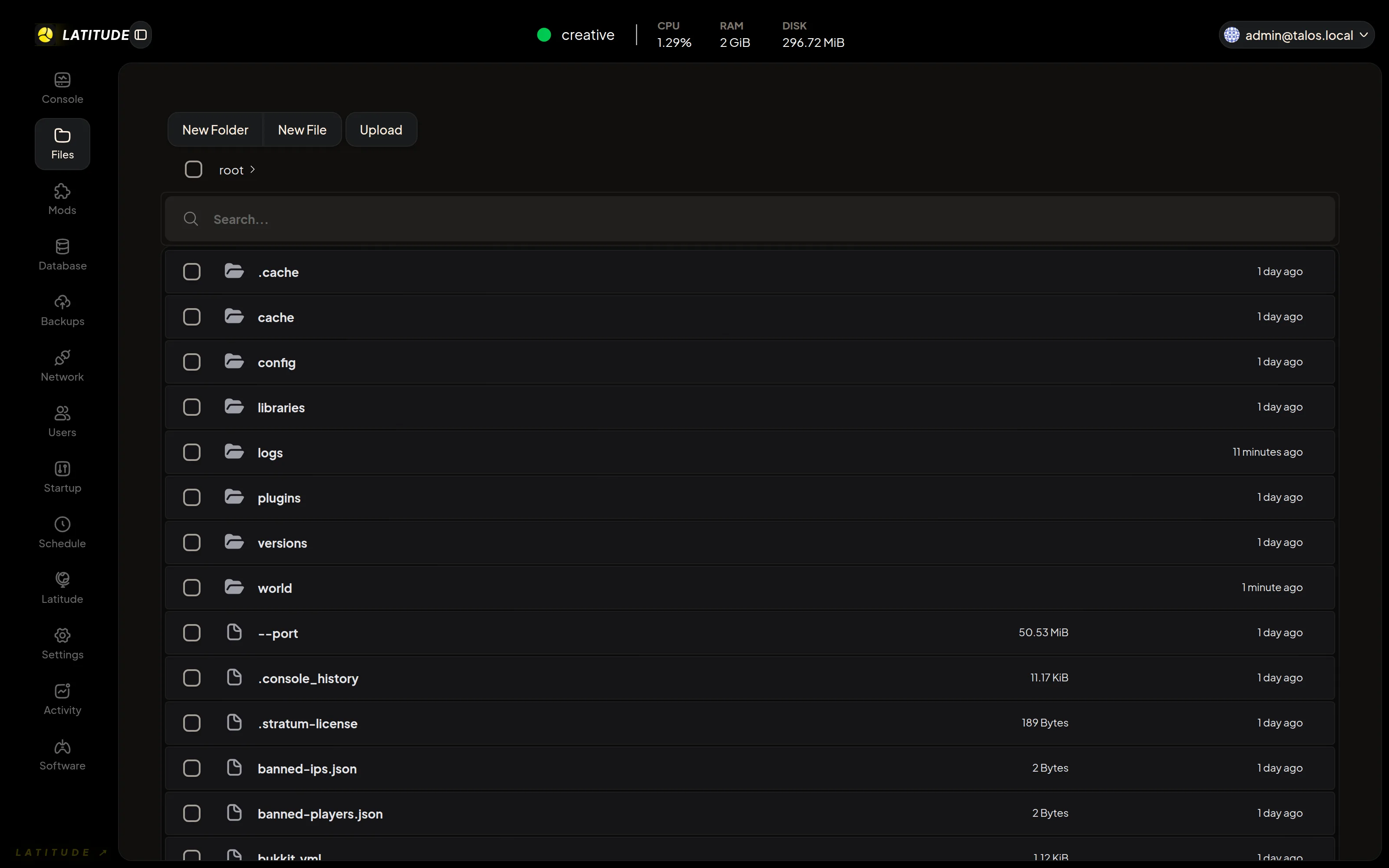Screen dimensions: 1389x868
Task: Click the user avatar icon next to admin@talos.local
Action: coord(1231,35)
